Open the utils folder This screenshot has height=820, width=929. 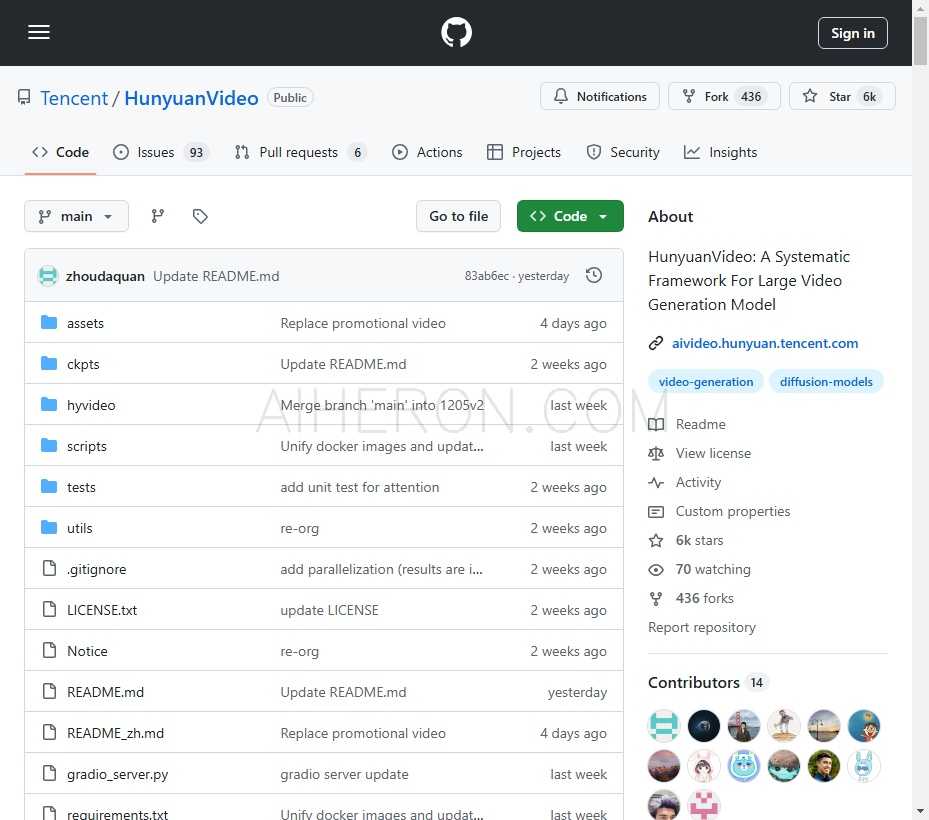point(79,528)
